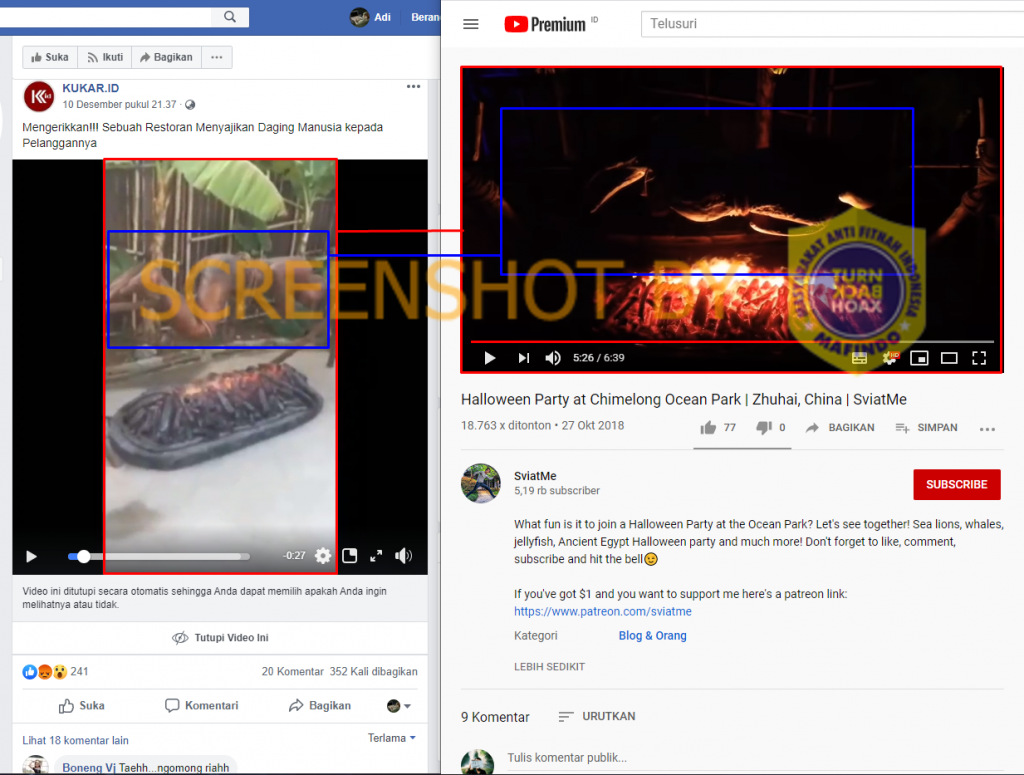Collapse description with LEBIH SEDIKIT

click(x=549, y=667)
